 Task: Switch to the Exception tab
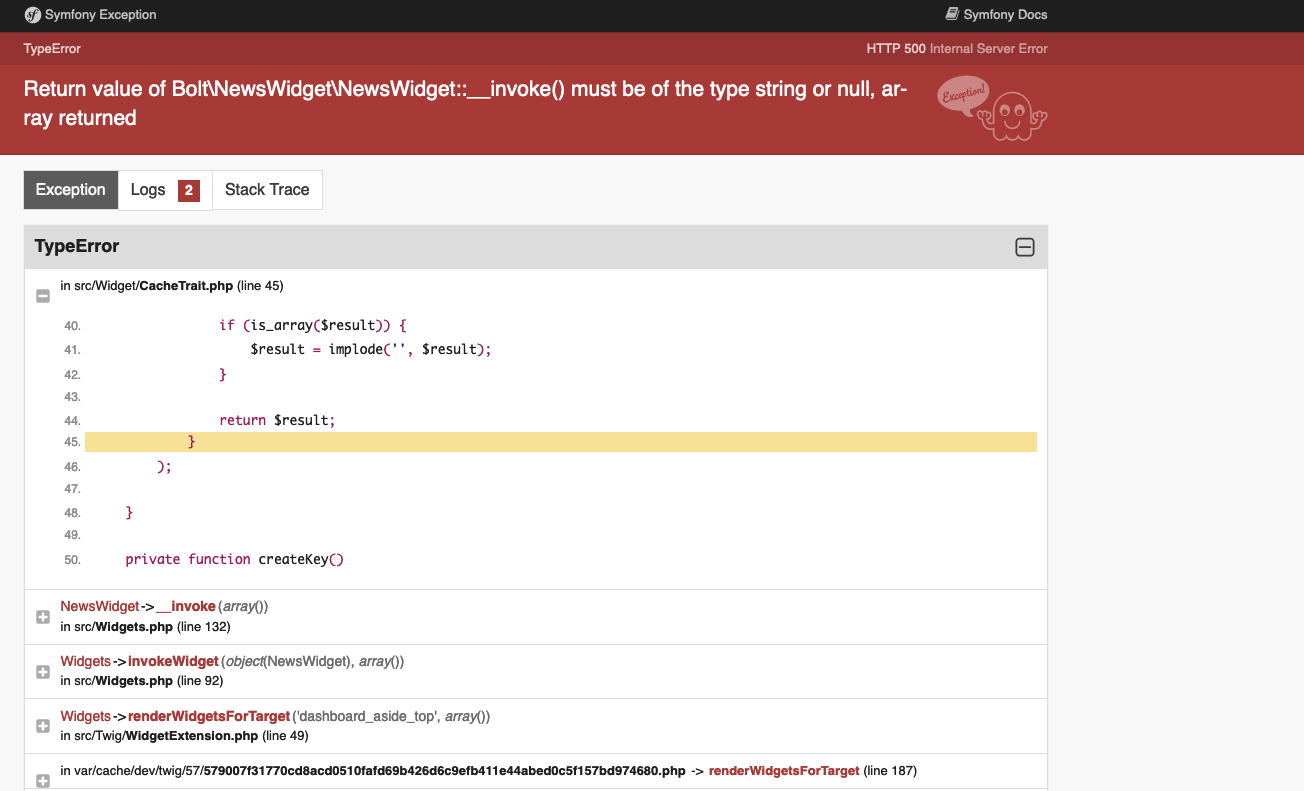click(70, 190)
